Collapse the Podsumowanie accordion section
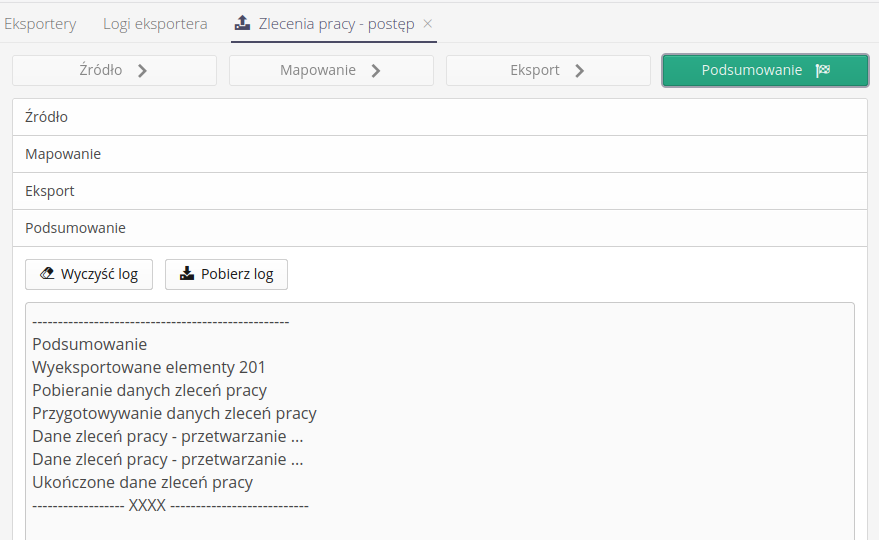The width and height of the screenshot is (879, 540). [x=439, y=228]
